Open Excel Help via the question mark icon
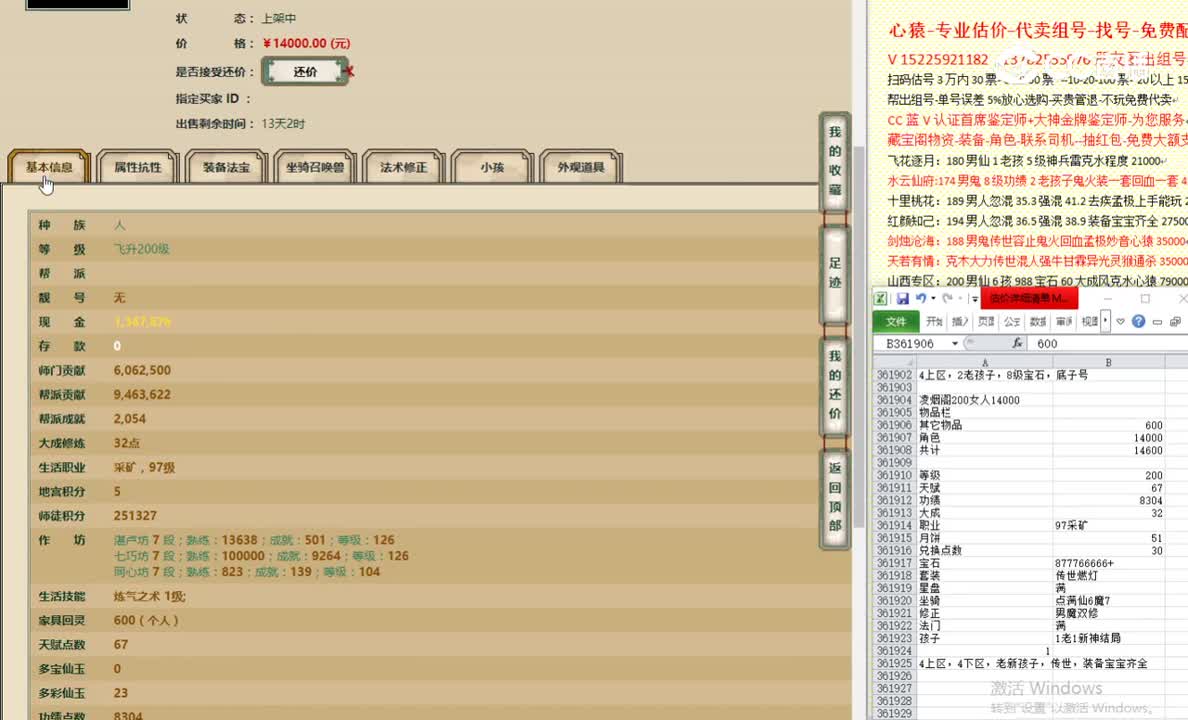1188x720 pixels. 1139,321
